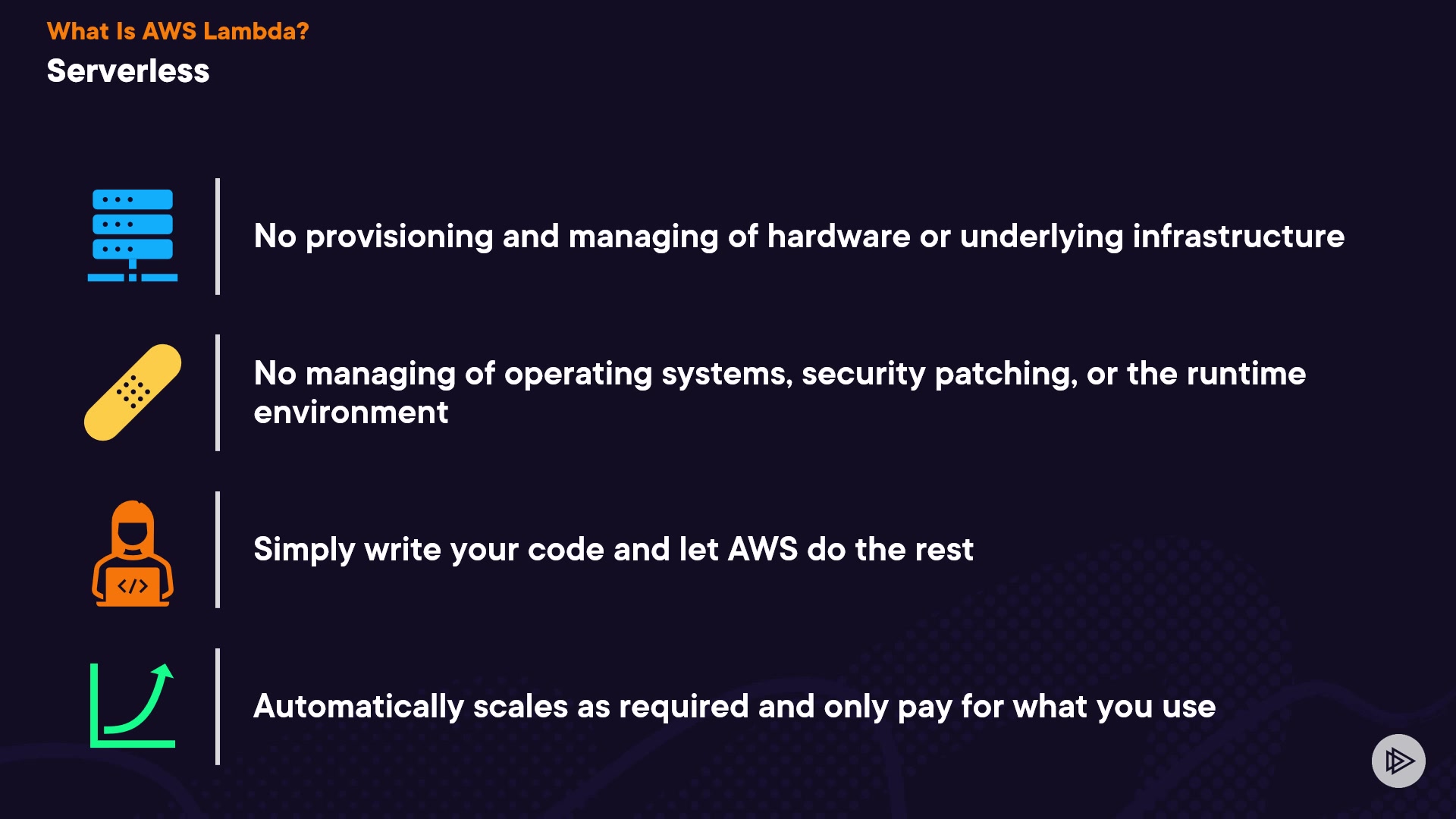This screenshot has height=819, width=1456.
Task: Select "Simply write your code" bullet text
Action: (613, 550)
